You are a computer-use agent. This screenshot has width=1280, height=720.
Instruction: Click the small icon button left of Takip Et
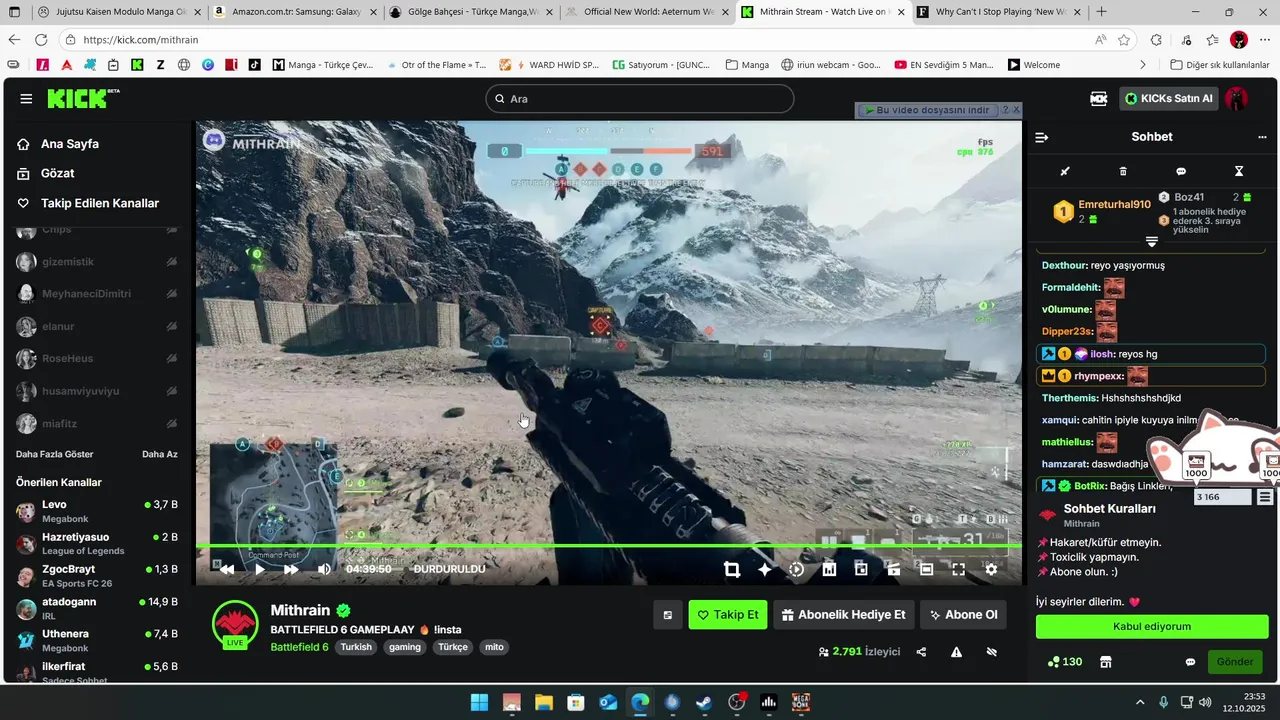pyautogui.click(x=668, y=615)
